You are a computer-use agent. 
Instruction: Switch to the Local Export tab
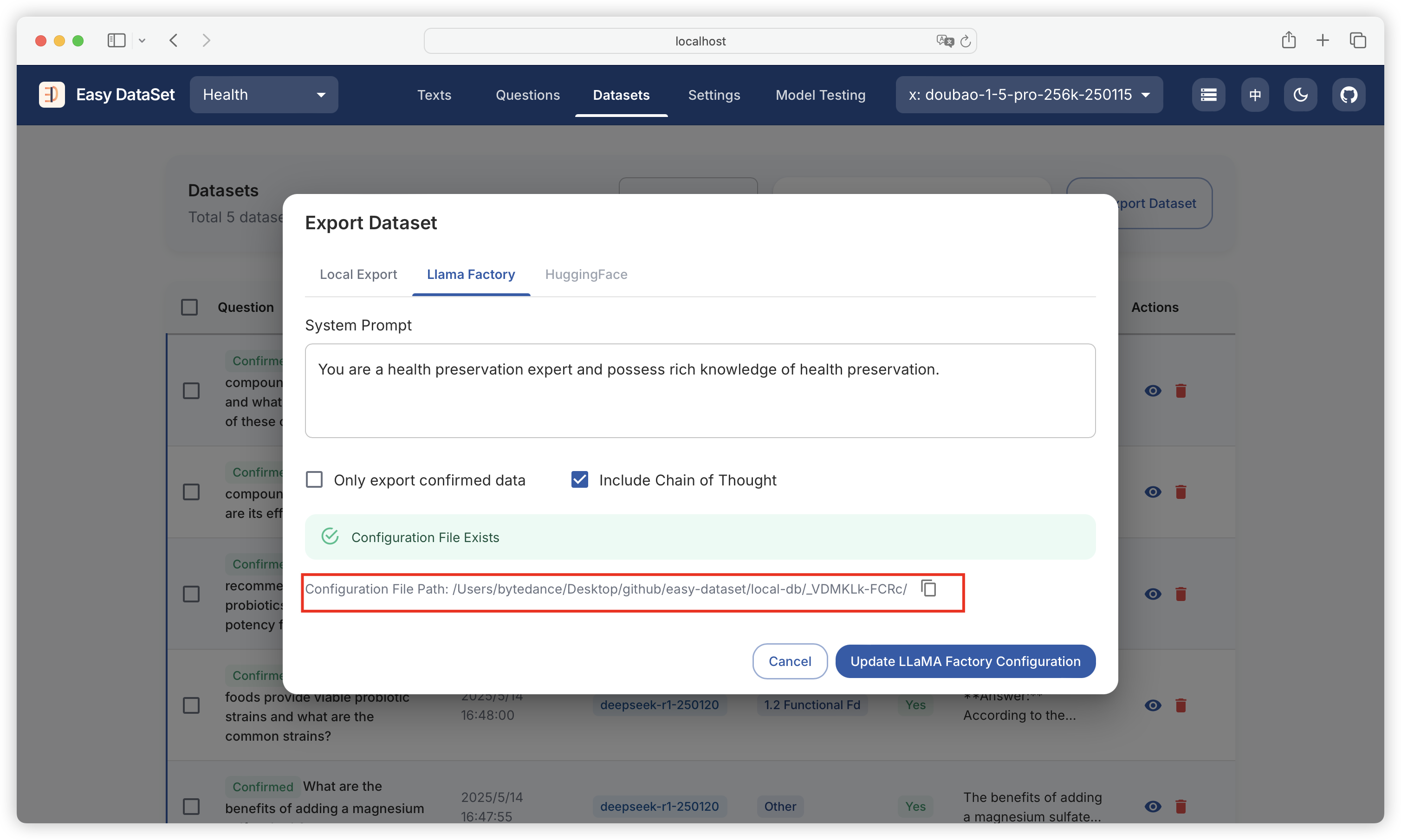click(x=358, y=275)
